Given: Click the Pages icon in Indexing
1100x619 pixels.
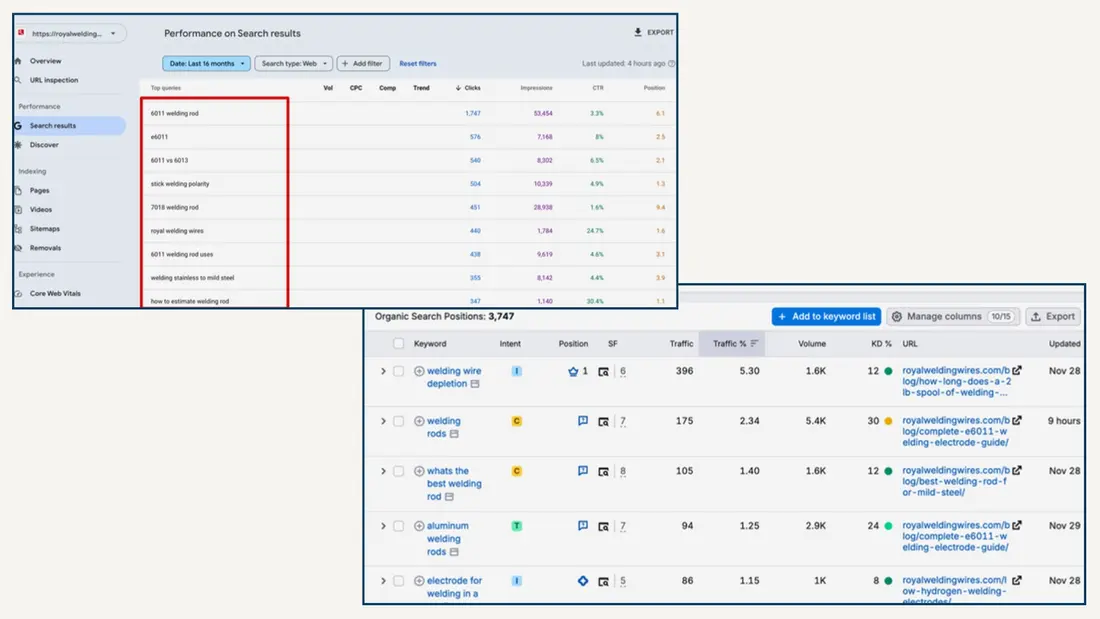Looking at the screenshot, I should (x=18, y=190).
